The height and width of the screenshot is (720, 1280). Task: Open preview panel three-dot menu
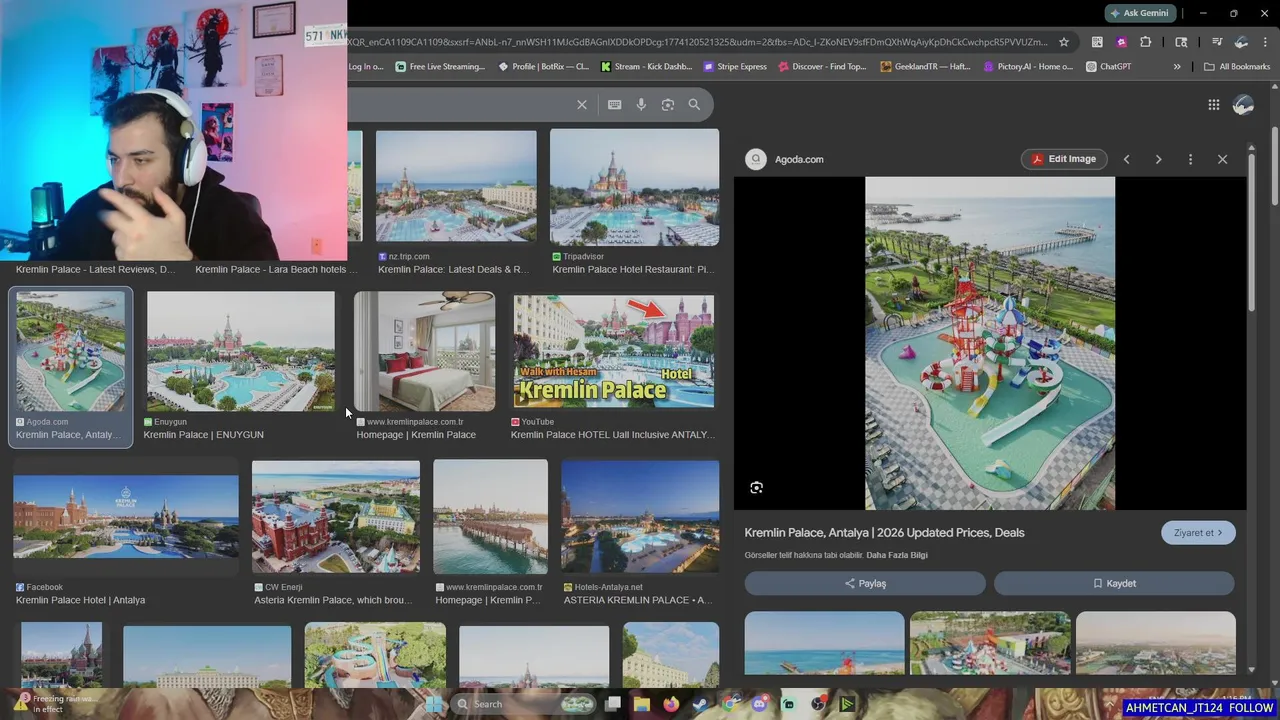[x=1190, y=159]
